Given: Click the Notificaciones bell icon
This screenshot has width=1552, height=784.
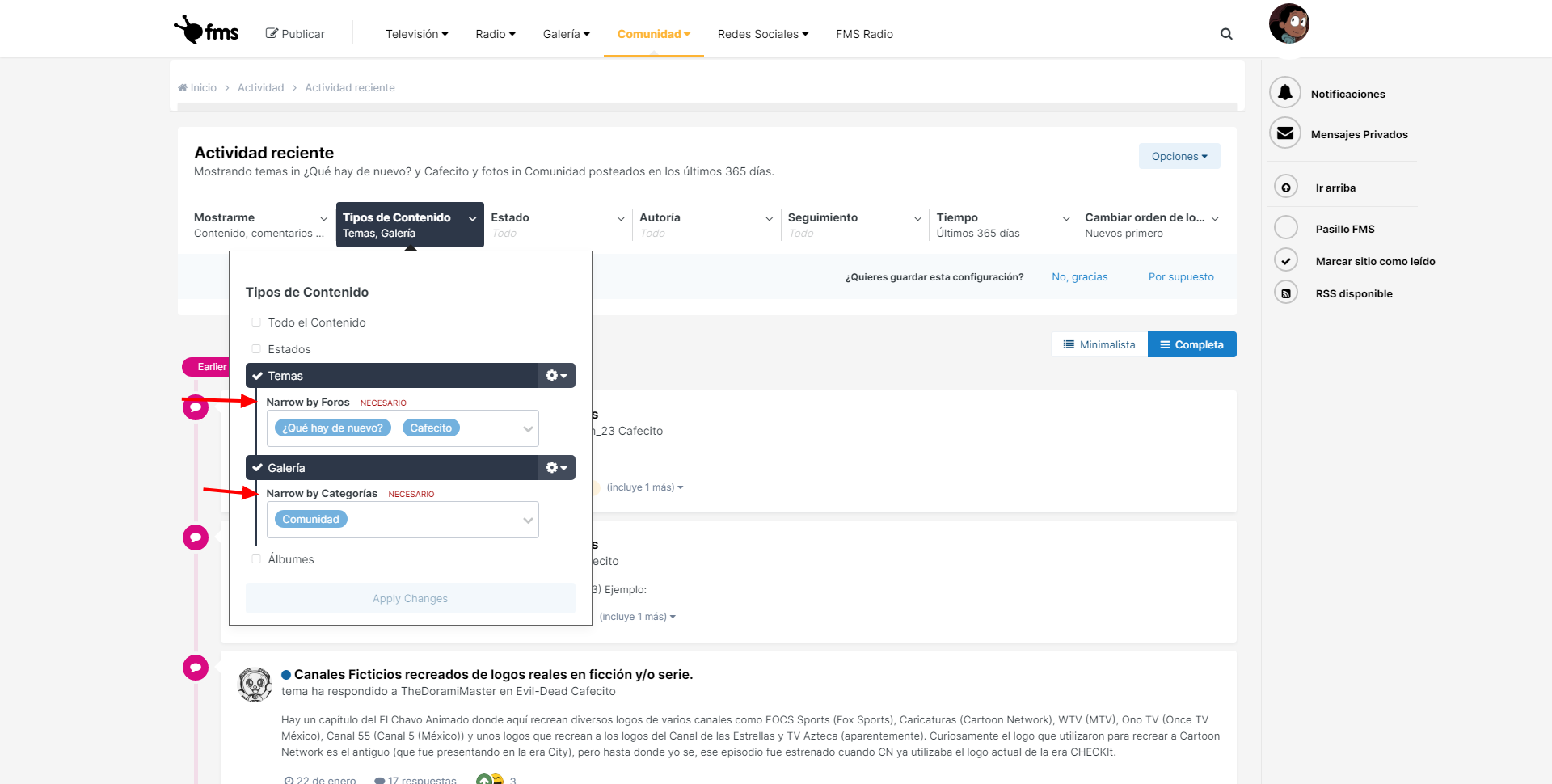Looking at the screenshot, I should [x=1285, y=93].
